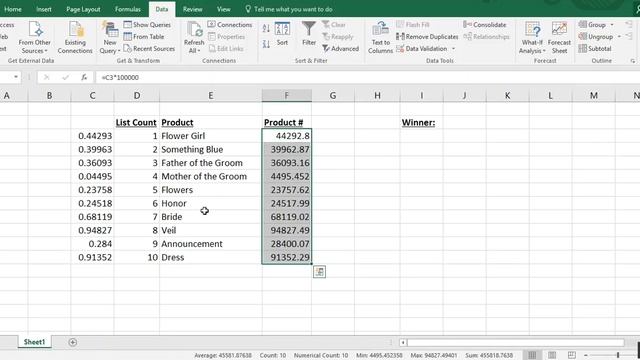The height and width of the screenshot is (360, 640).
Task: Open the Name Box dropdown
Action: point(16,77)
